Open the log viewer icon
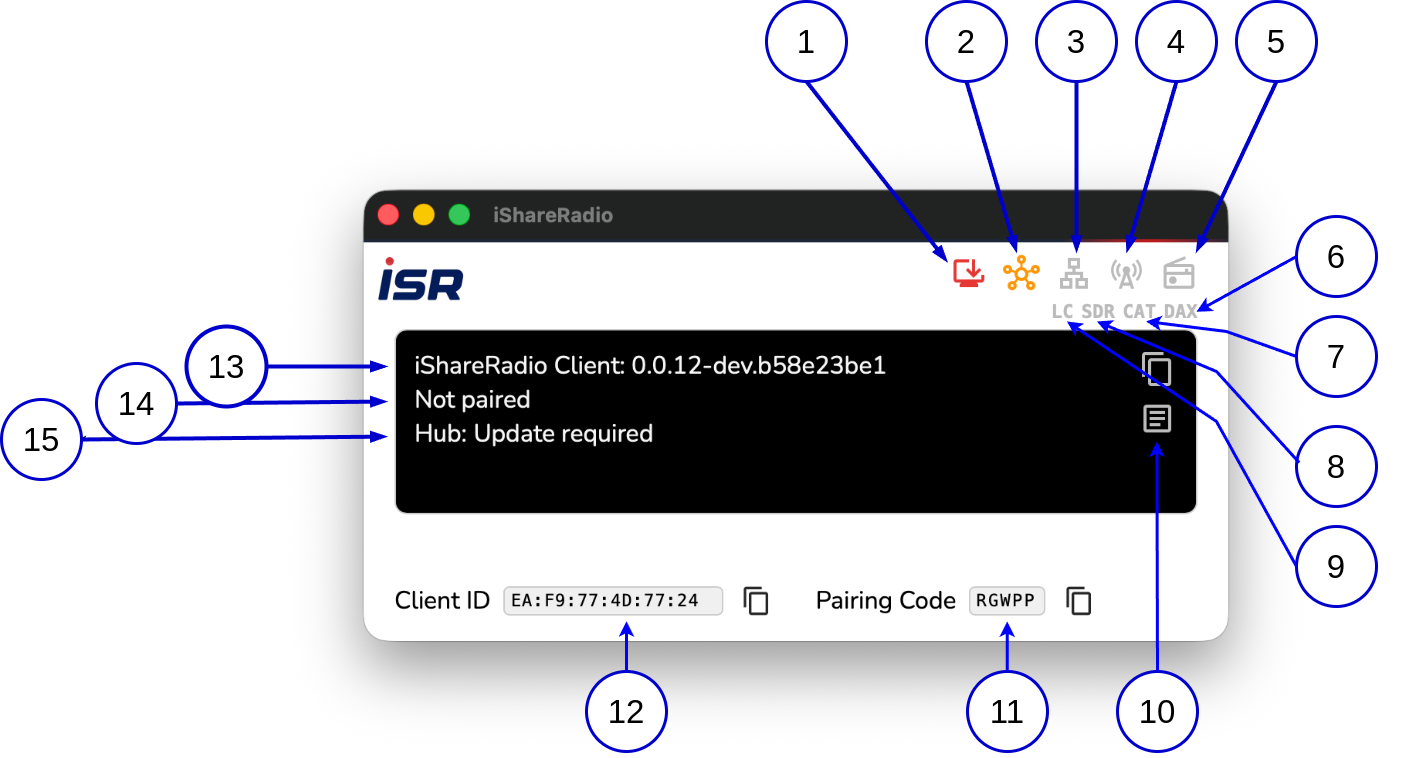The image size is (1407, 758). point(1157,419)
